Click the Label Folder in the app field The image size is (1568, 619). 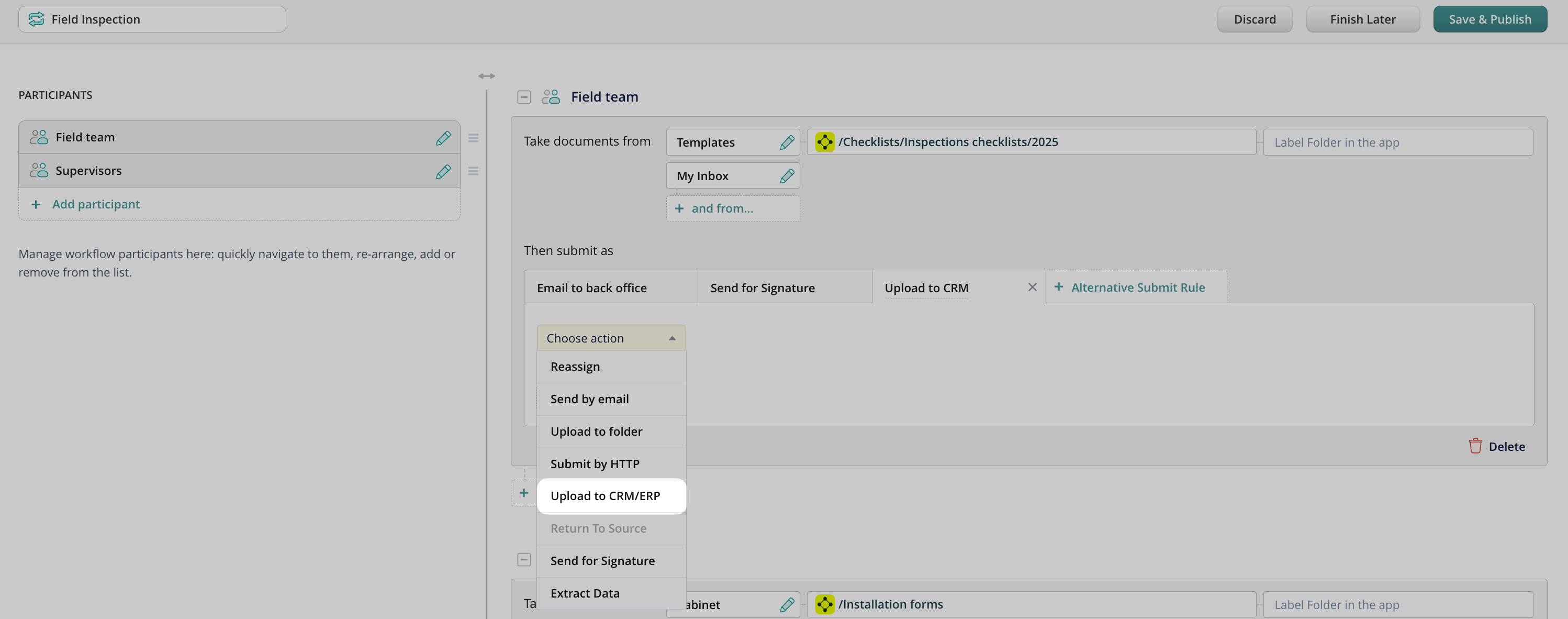pyautogui.click(x=1397, y=142)
